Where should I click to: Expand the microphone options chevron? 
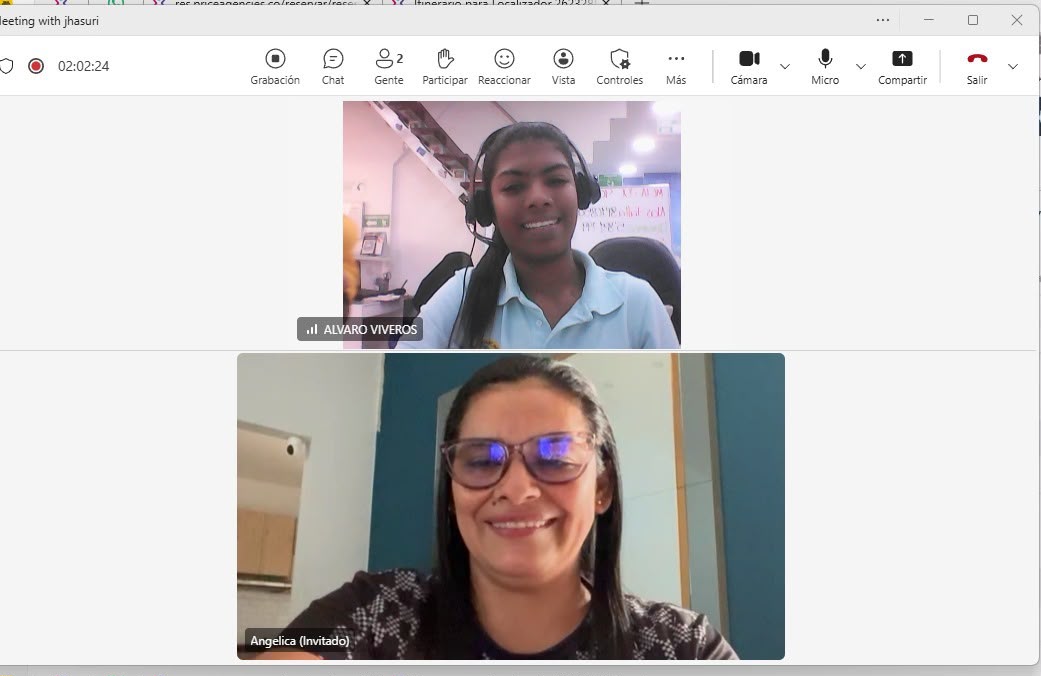pyautogui.click(x=860, y=66)
